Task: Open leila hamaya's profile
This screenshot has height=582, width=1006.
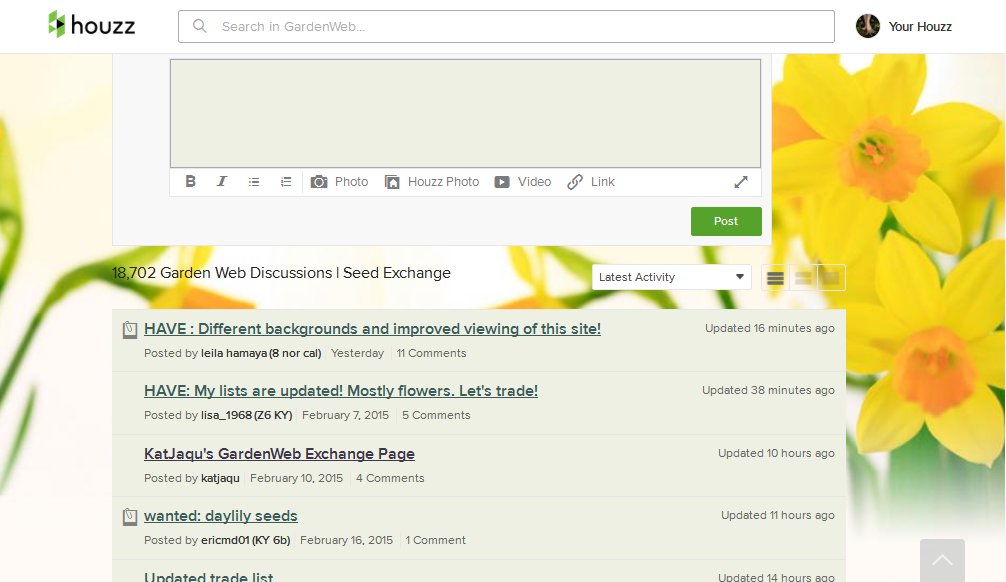Action: [260, 353]
